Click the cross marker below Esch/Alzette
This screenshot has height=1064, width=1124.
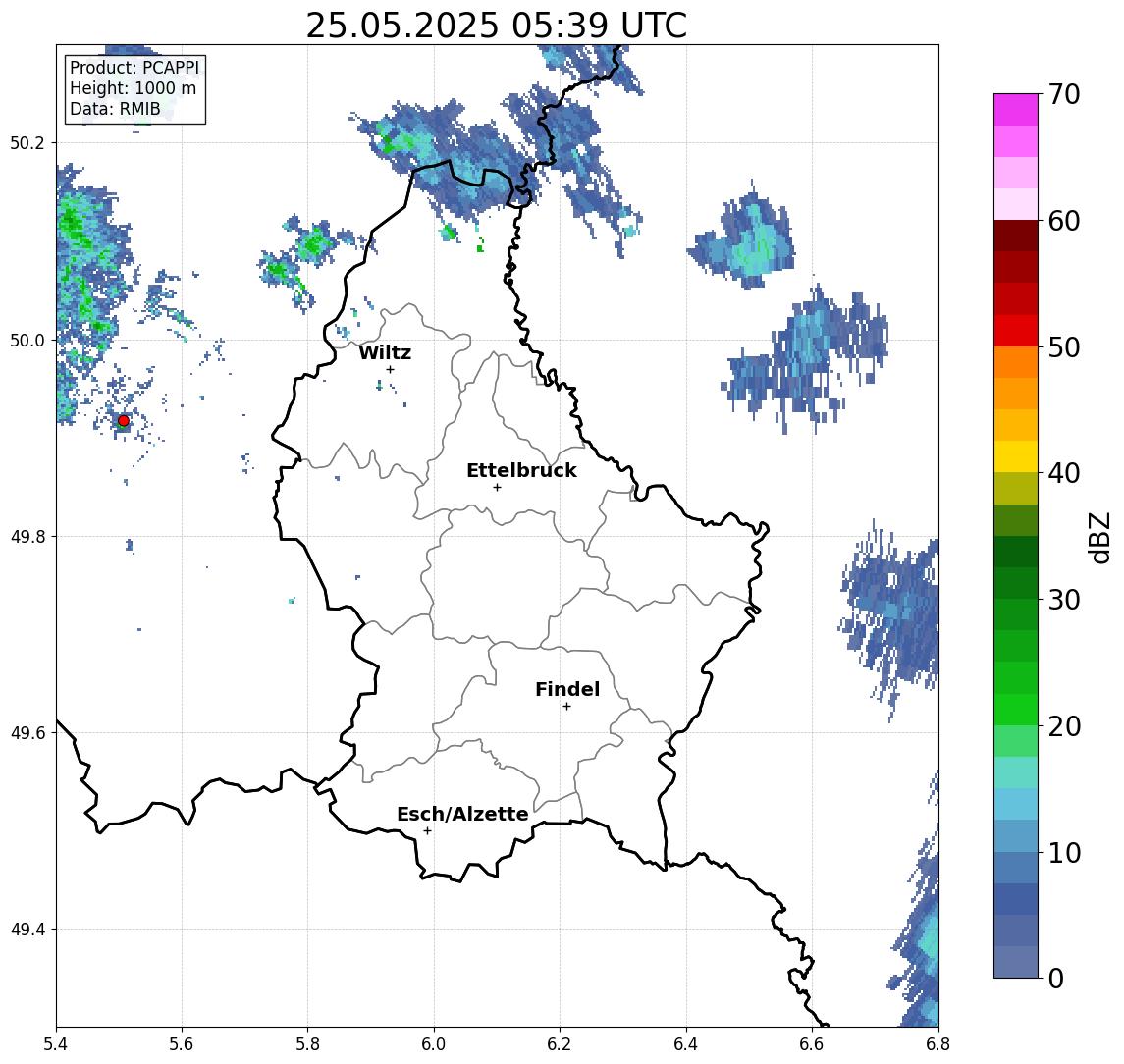pos(427,831)
